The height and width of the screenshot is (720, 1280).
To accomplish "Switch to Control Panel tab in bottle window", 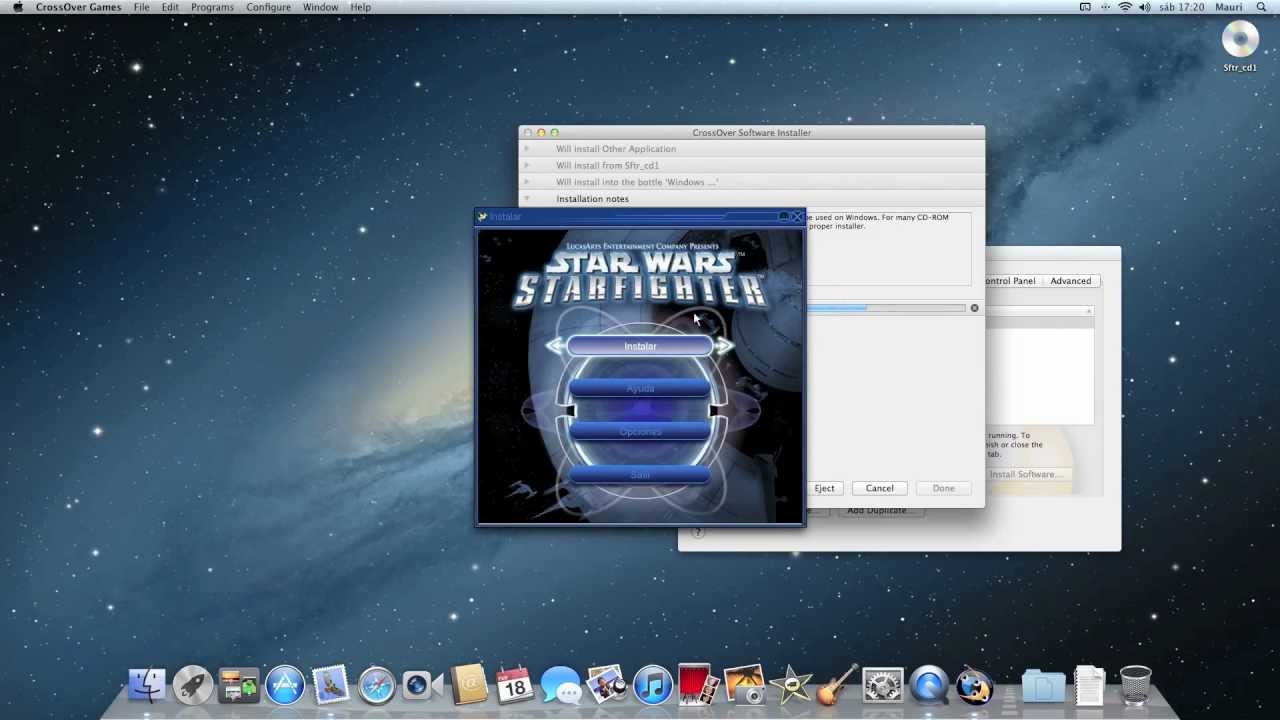I will click(1011, 281).
